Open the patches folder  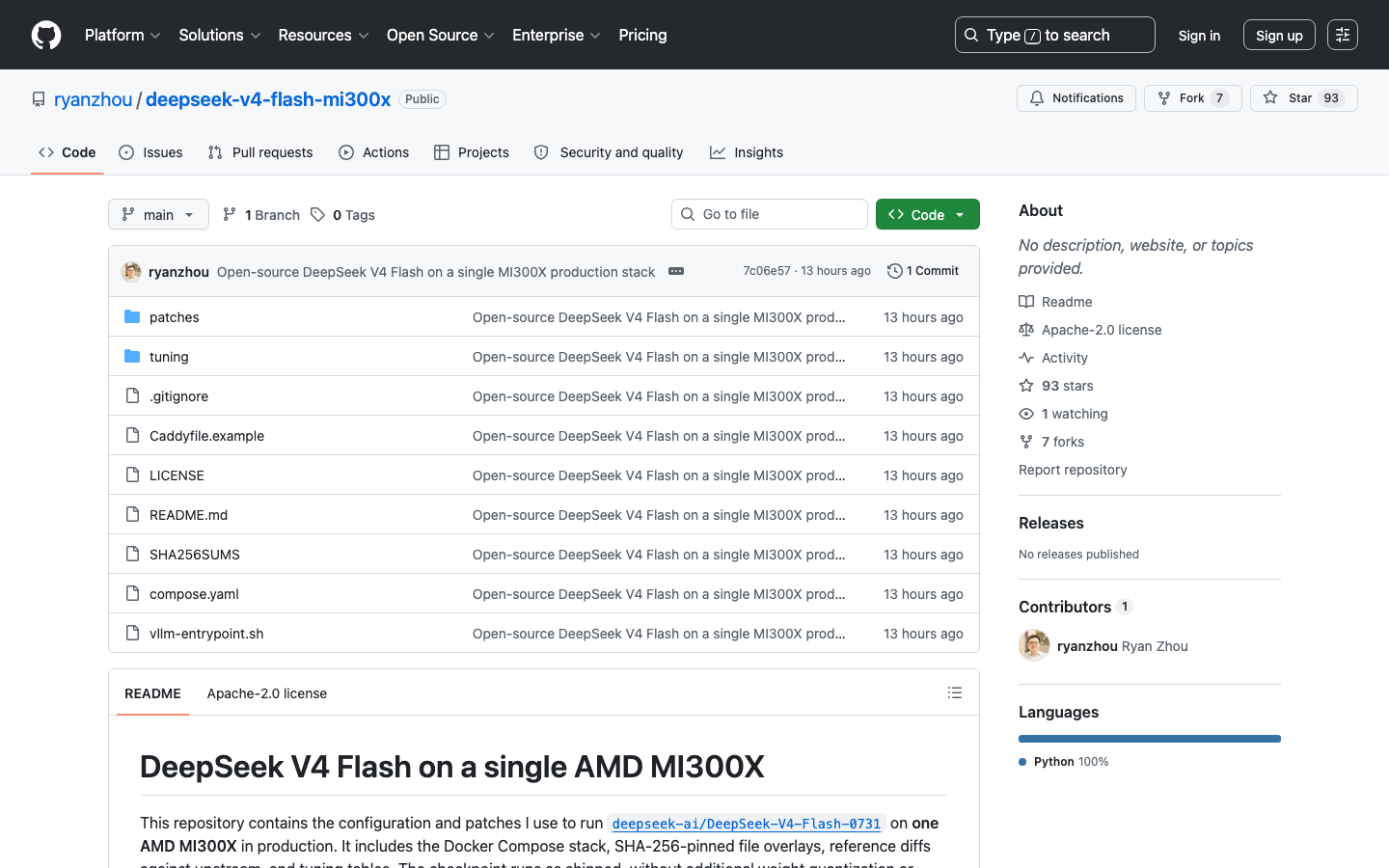[175, 317]
